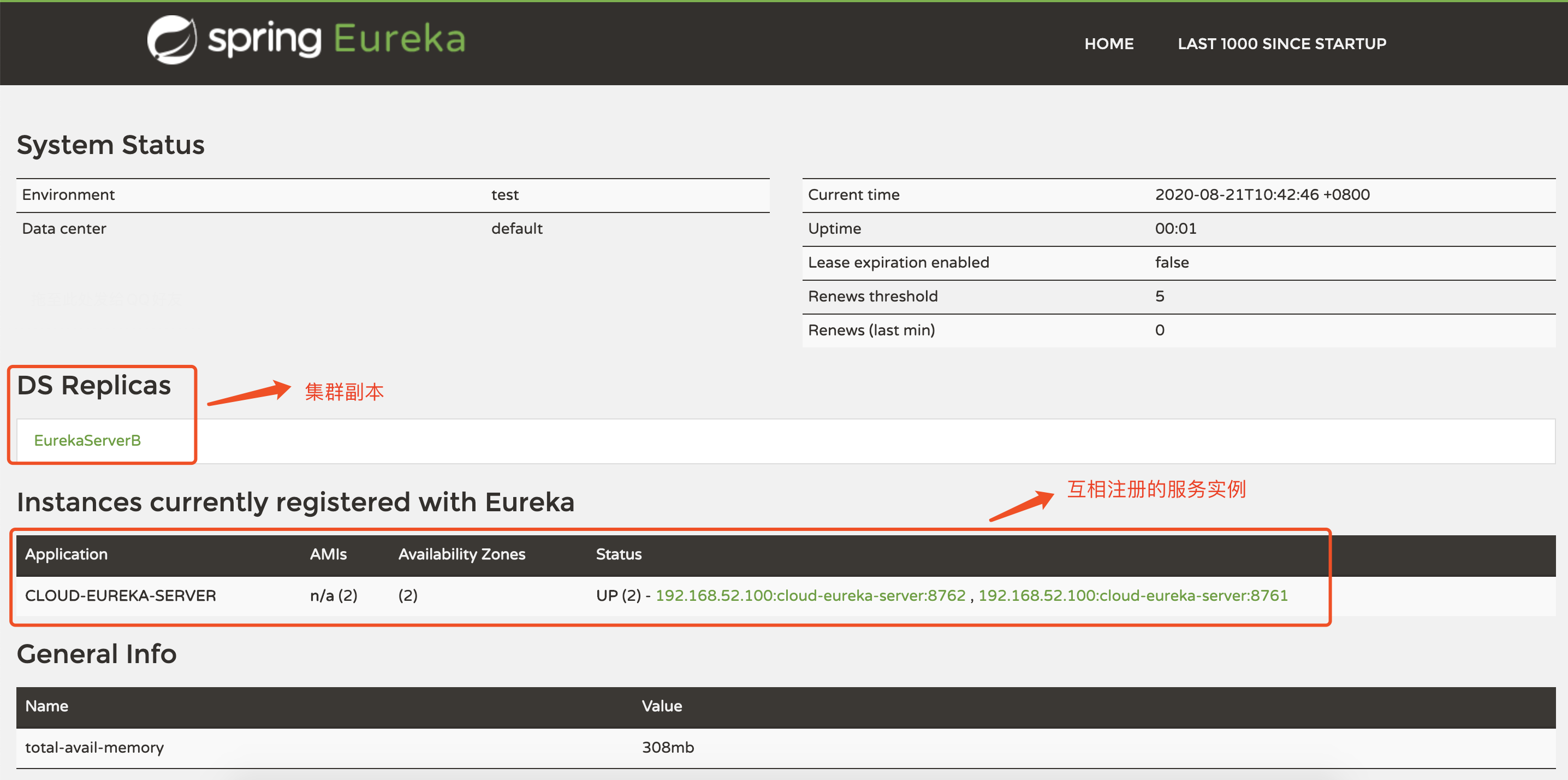Select the 'default' data center value
This screenshot has height=780, width=1568.
tap(517, 228)
